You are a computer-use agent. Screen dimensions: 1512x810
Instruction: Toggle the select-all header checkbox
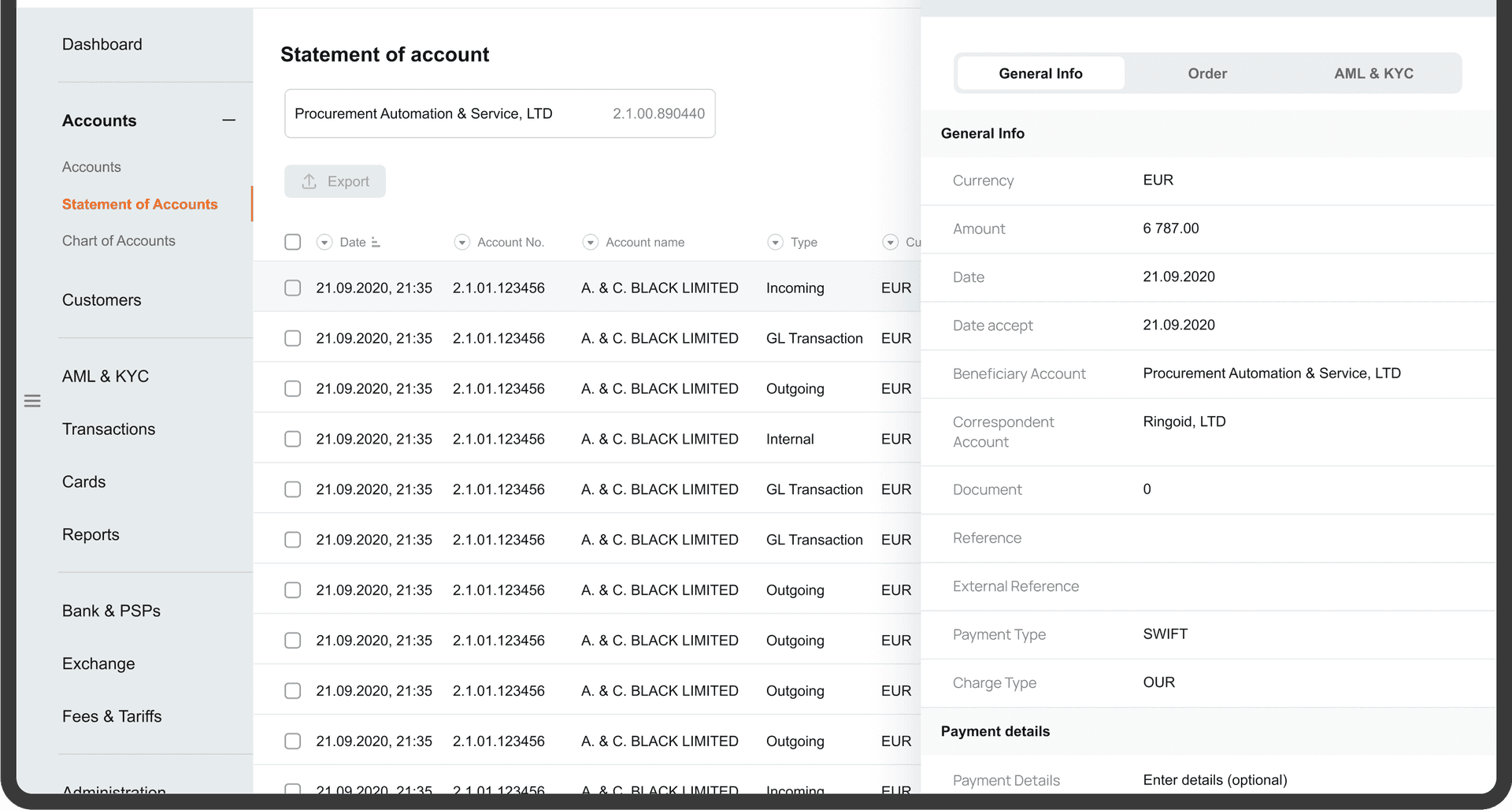point(293,242)
